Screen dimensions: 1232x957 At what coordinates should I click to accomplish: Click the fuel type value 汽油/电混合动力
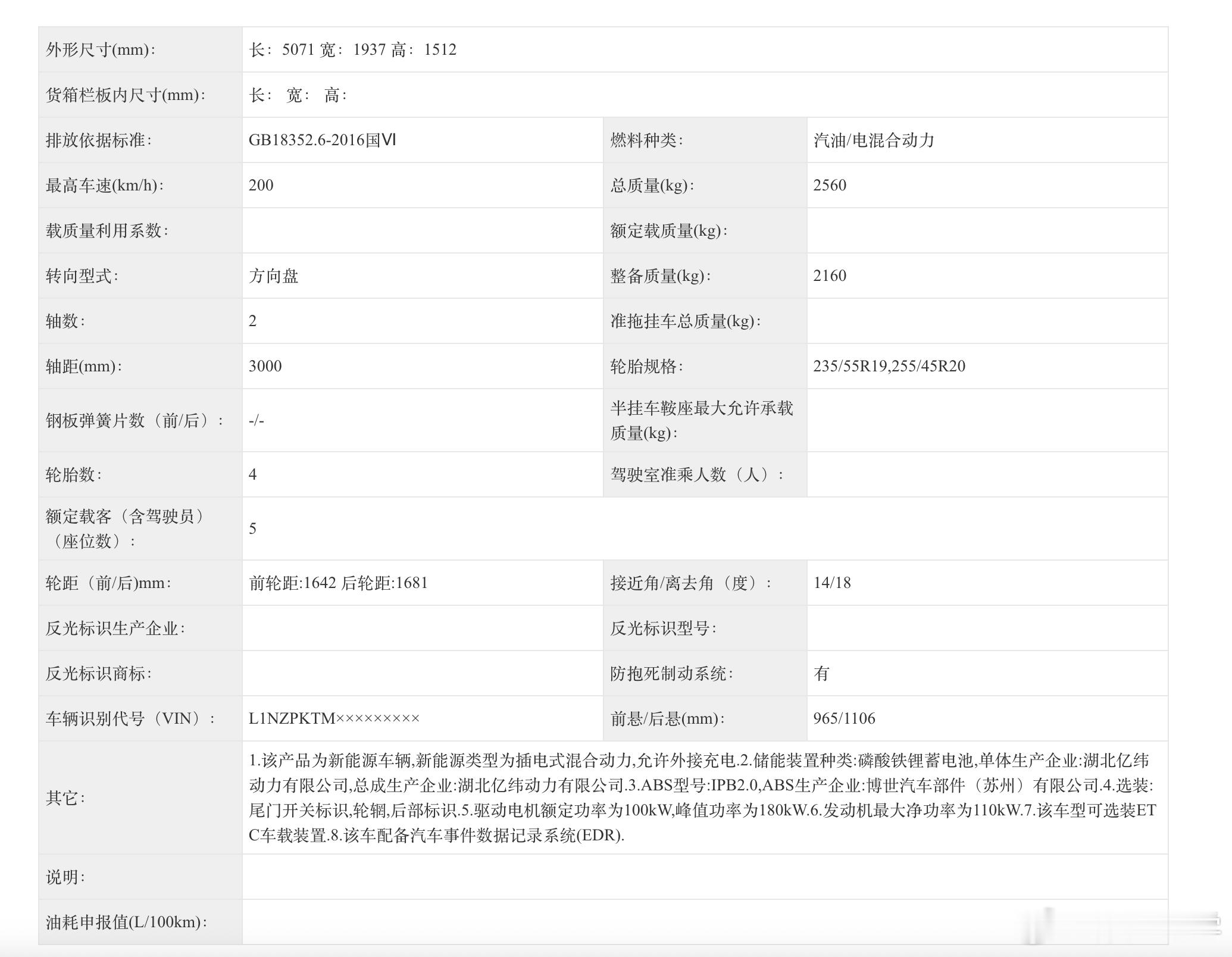(x=874, y=140)
